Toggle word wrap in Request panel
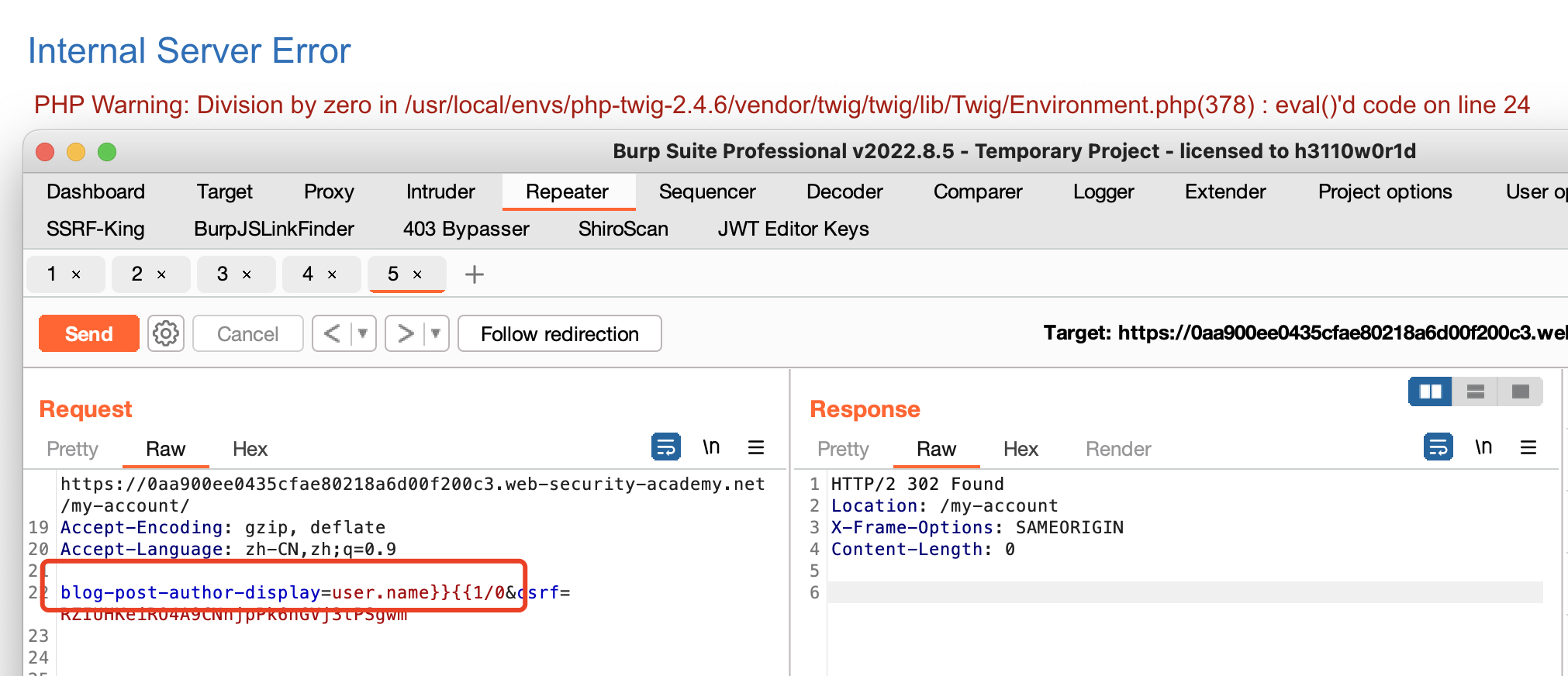The width and height of the screenshot is (1568, 676). (666, 447)
